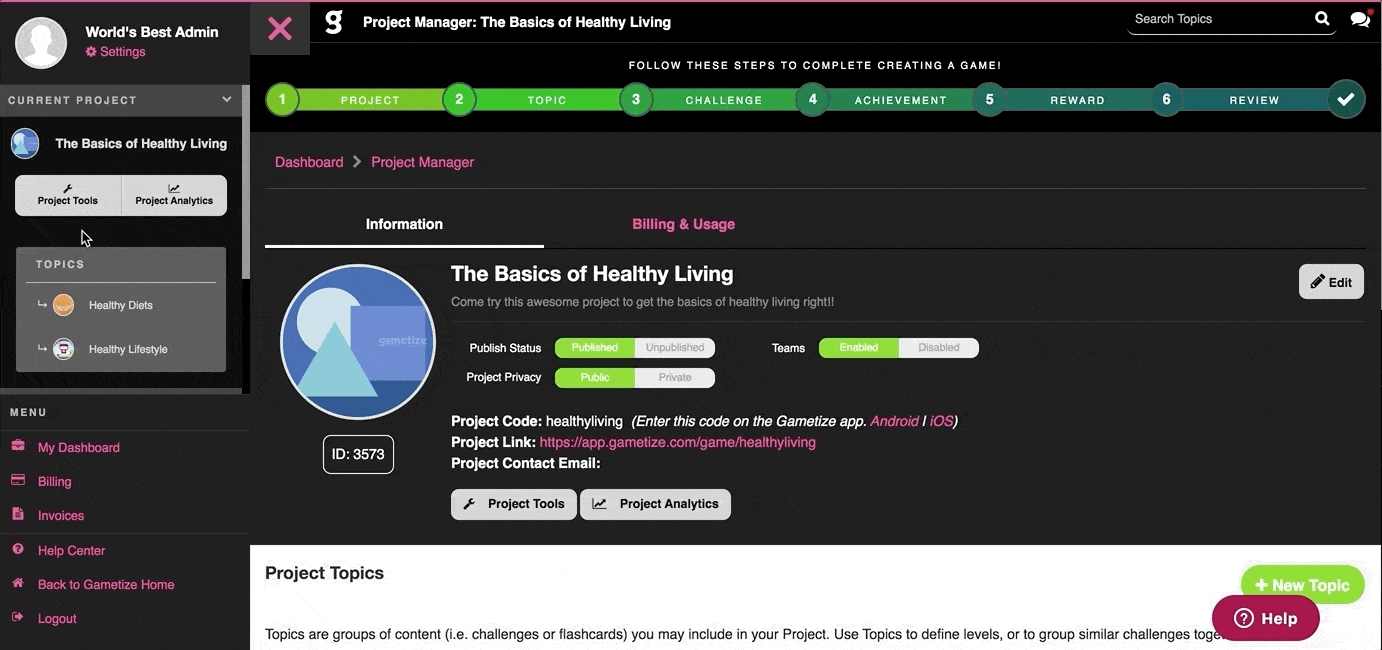Image resolution: width=1382 pixels, height=650 pixels.
Task: Click the admin profile avatar
Action: click(x=41, y=42)
